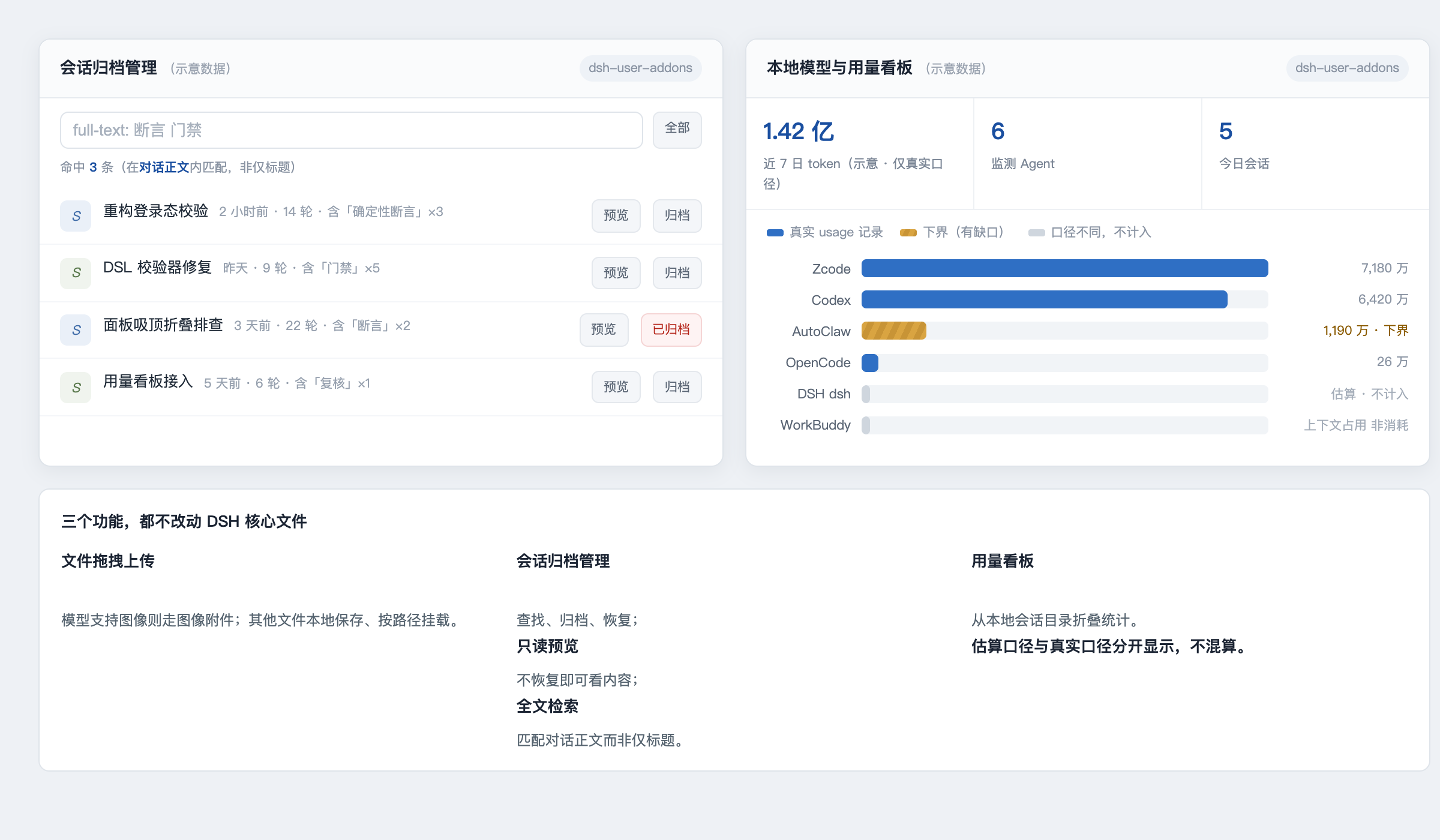Viewport: 1440px width, 840px height.
Task: Click the highlighted 对话正文 text
Action: [164, 167]
